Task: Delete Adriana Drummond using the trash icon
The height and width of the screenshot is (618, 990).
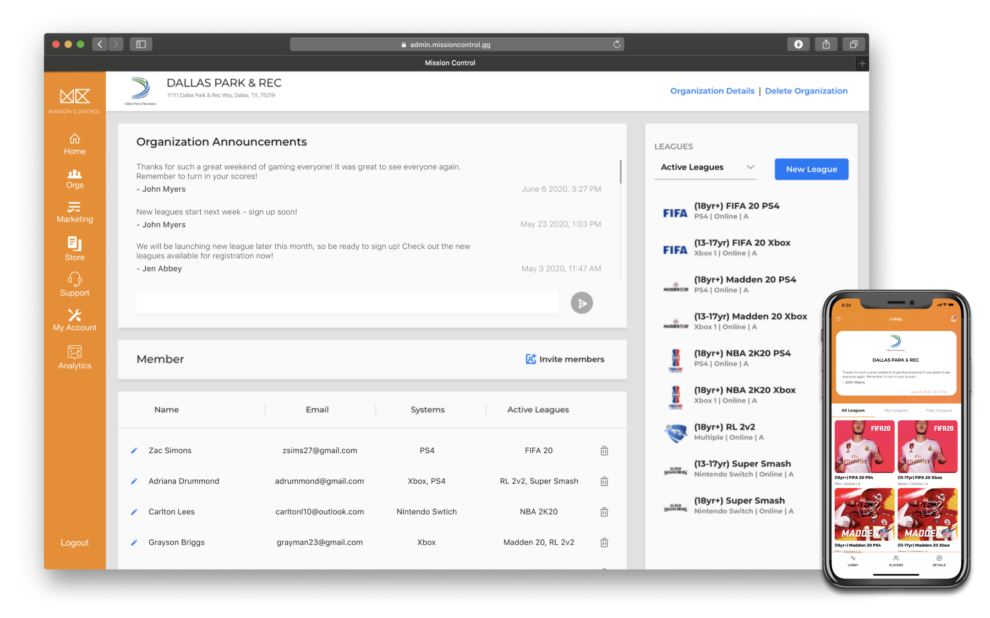Action: 604,481
